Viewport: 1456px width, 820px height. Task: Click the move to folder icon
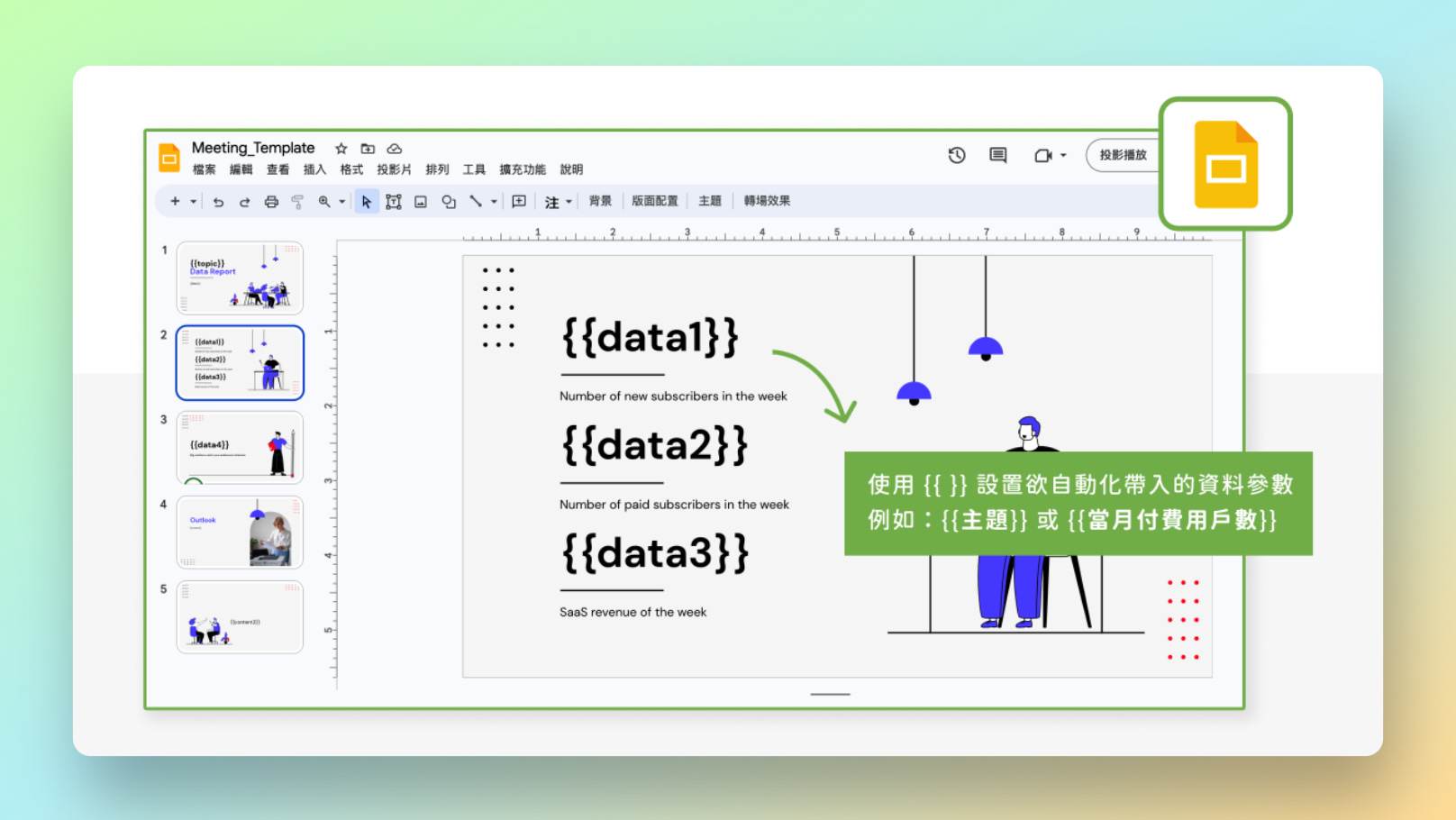tap(368, 149)
